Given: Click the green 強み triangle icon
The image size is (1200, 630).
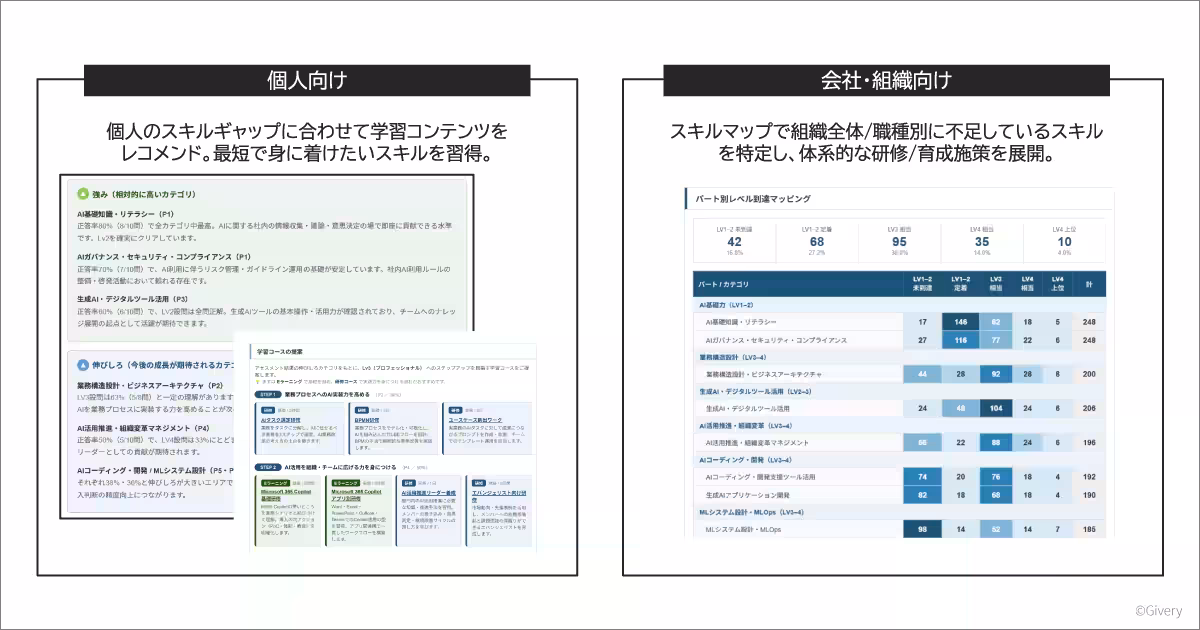Looking at the screenshot, I should (82, 194).
